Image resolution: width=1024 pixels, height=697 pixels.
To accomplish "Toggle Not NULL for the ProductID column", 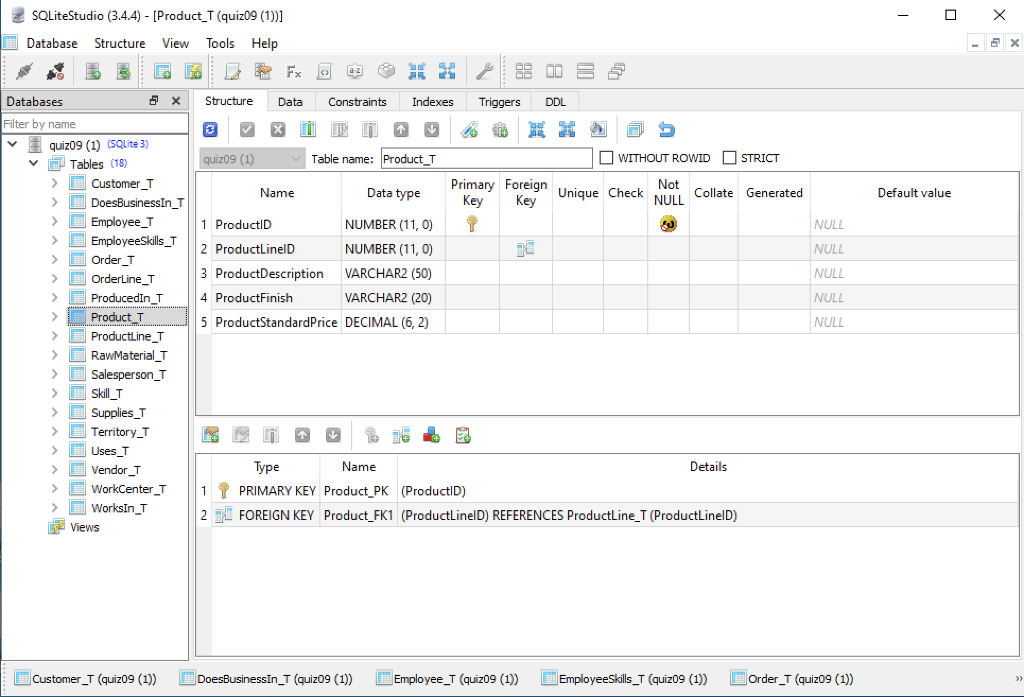I will point(667,223).
